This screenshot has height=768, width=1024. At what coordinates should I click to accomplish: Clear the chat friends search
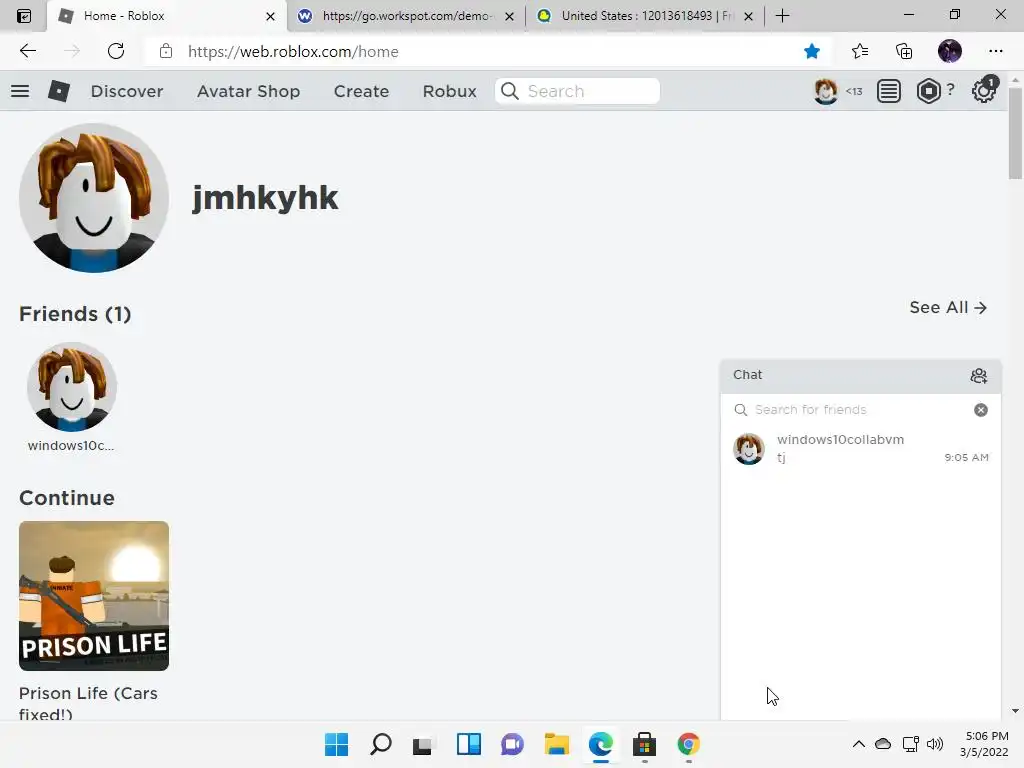tap(981, 409)
